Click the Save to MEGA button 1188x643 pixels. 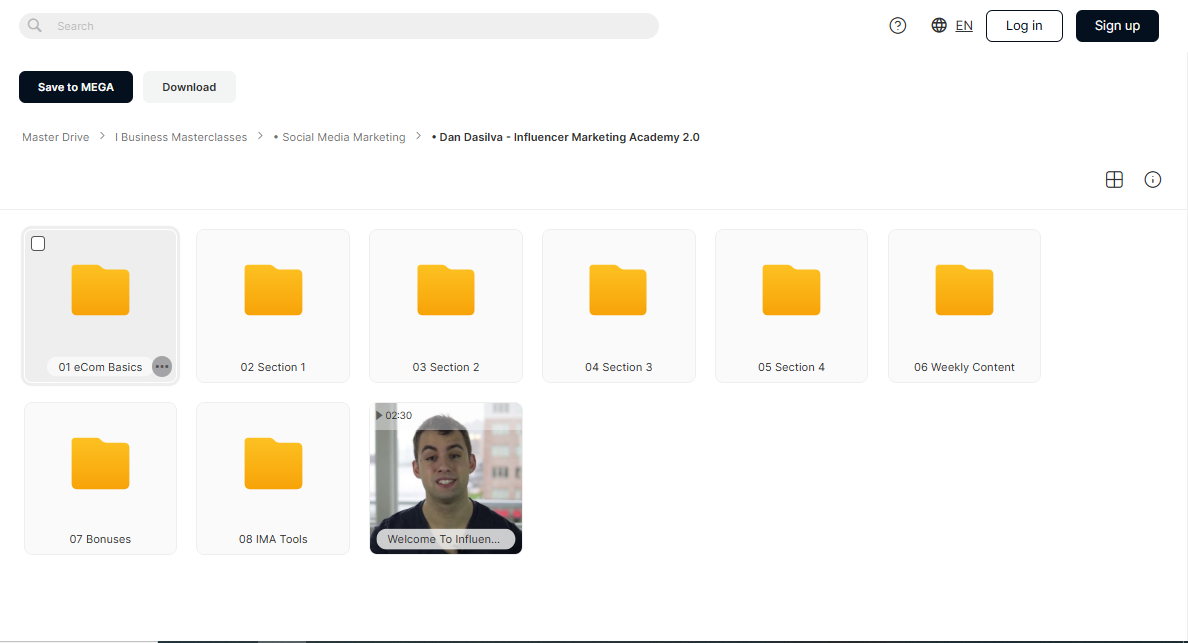[x=76, y=87]
